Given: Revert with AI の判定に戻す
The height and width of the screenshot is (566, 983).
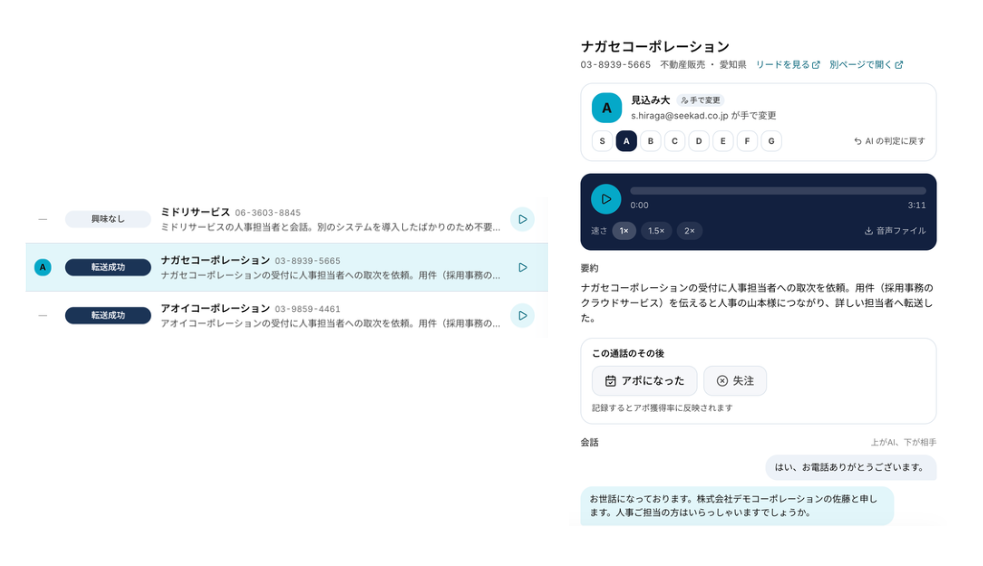Looking at the screenshot, I should point(889,141).
